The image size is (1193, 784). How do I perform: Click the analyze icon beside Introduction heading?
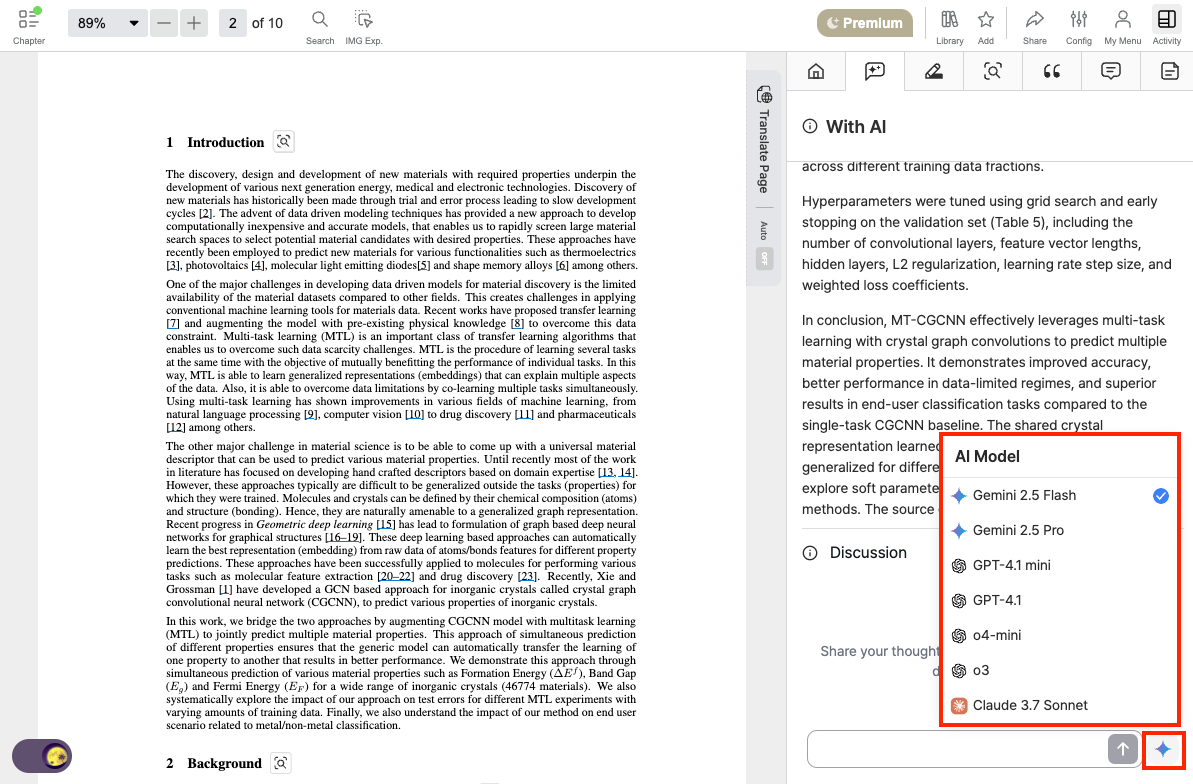[x=283, y=142]
